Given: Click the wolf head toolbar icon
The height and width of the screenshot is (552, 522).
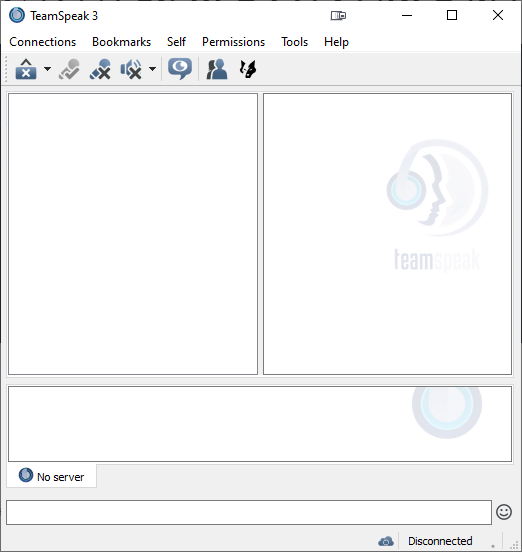Looking at the screenshot, I should (248, 69).
